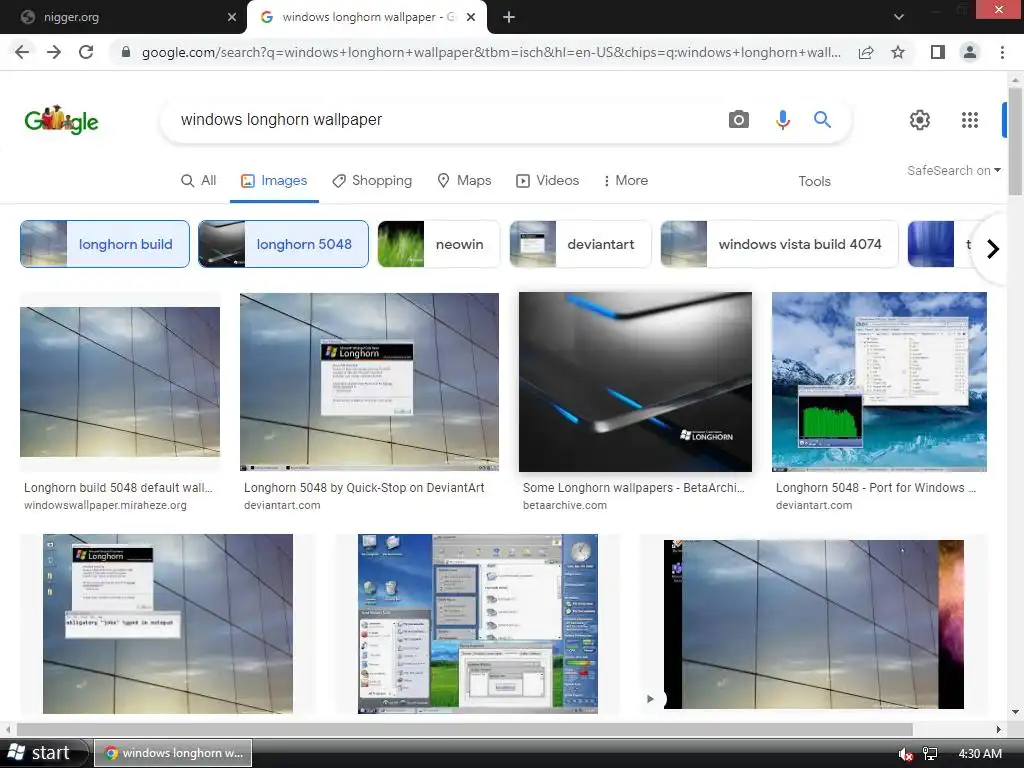Switch to the All results tab
1024x768 pixels.
tap(199, 181)
